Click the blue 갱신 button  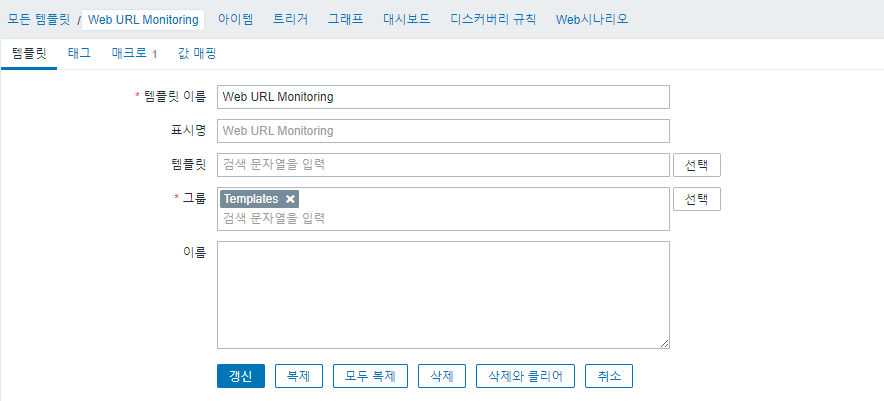pyautogui.click(x=241, y=376)
